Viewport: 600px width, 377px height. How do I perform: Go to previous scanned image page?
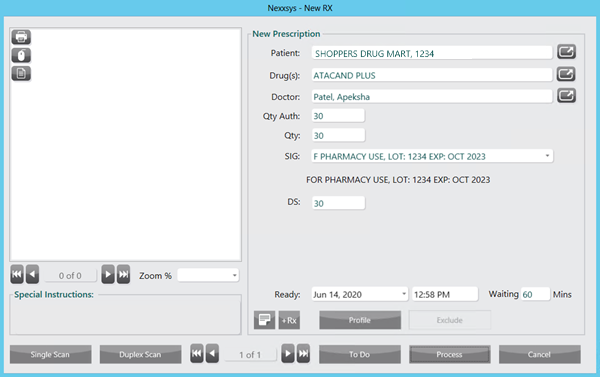pos(33,274)
